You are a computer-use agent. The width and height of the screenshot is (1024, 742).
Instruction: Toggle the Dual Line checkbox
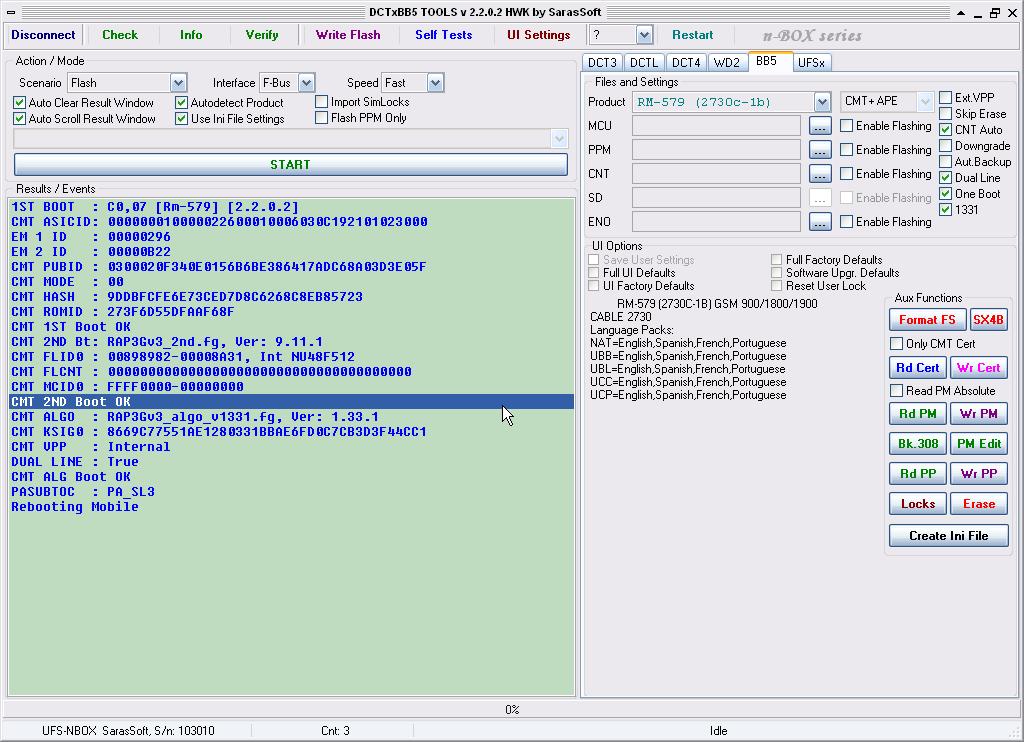946,178
